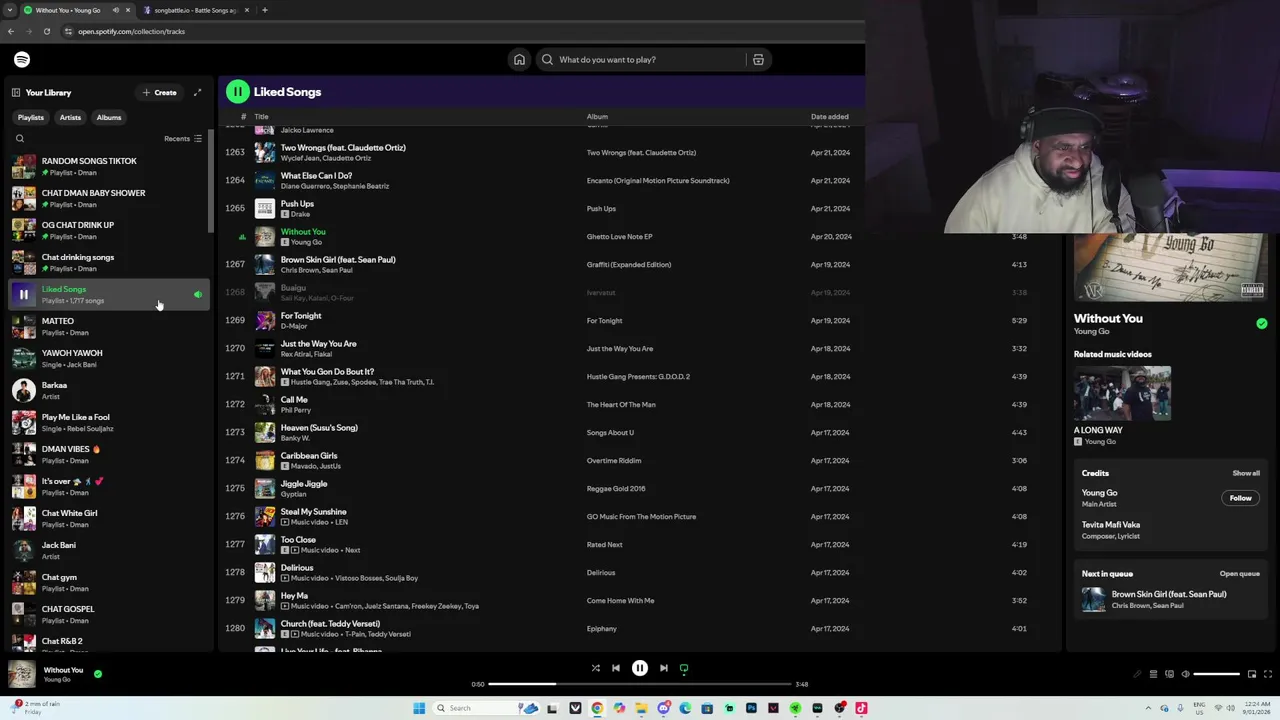The height and width of the screenshot is (720, 1280).
Task: Collapse Your Library sidebar icon
Action: click(16, 92)
